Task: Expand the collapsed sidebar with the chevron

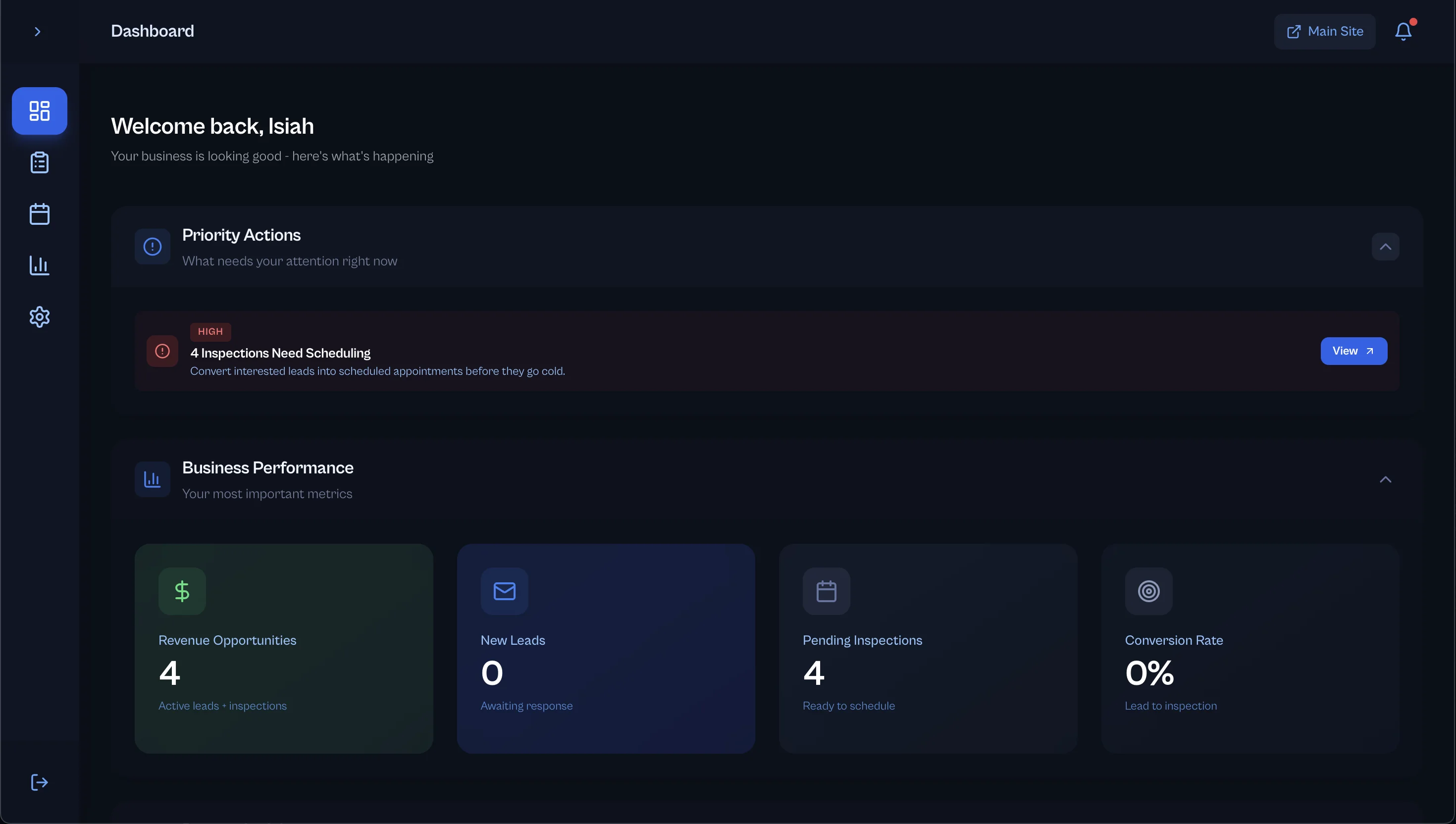Action: pos(37,31)
